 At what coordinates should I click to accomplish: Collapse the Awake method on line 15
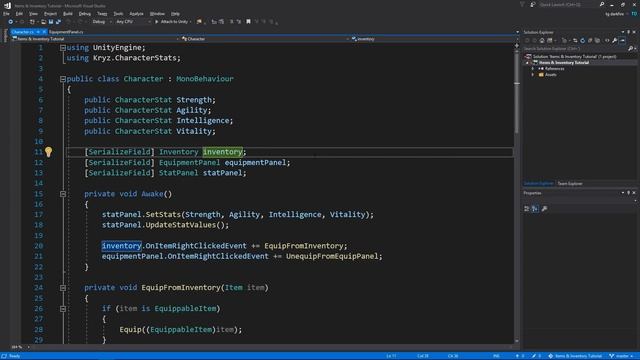click(63, 194)
